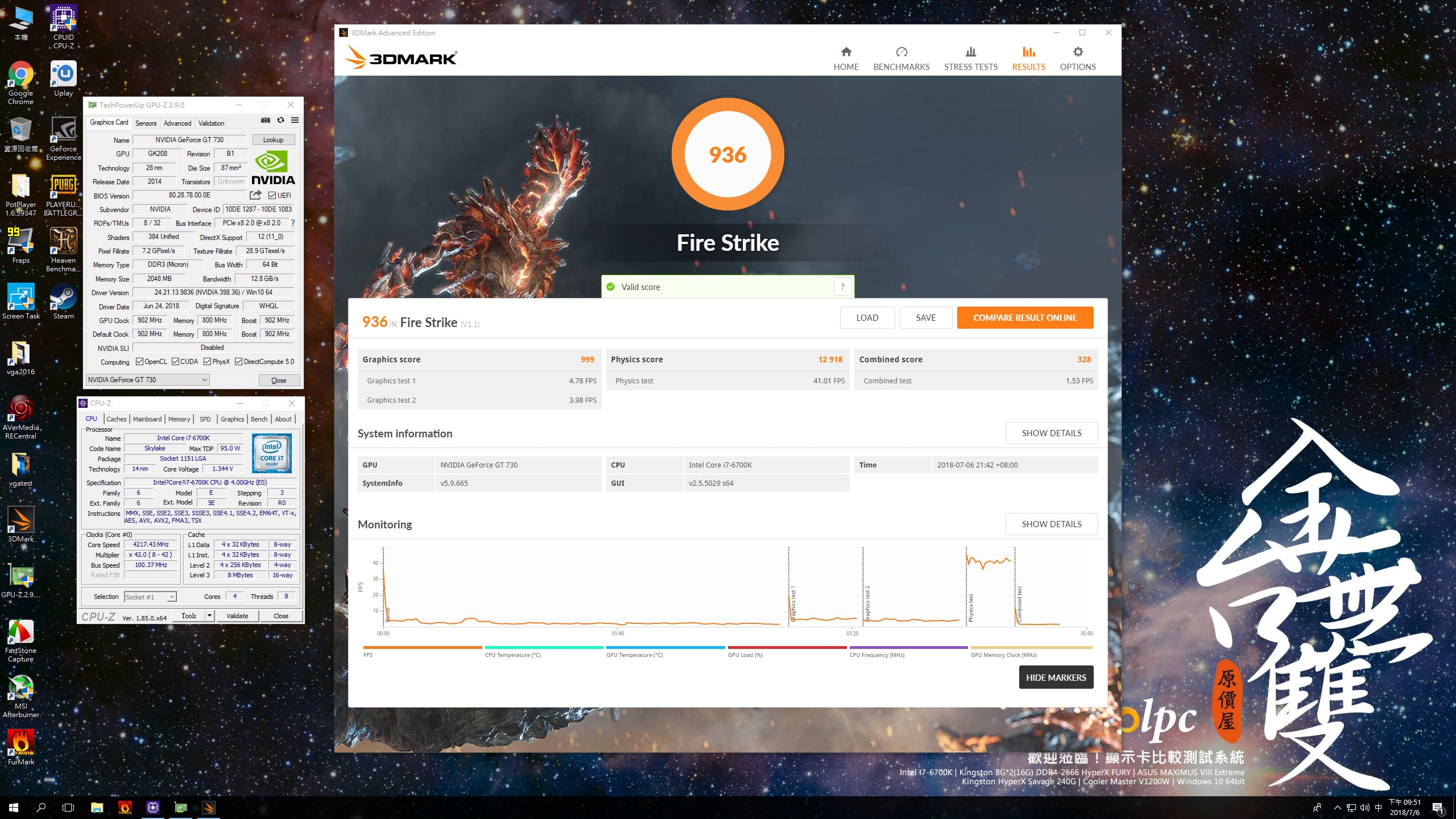Show hidden system tray icons
The width and height of the screenshot is (1456, 819).
click(1337, 807)
